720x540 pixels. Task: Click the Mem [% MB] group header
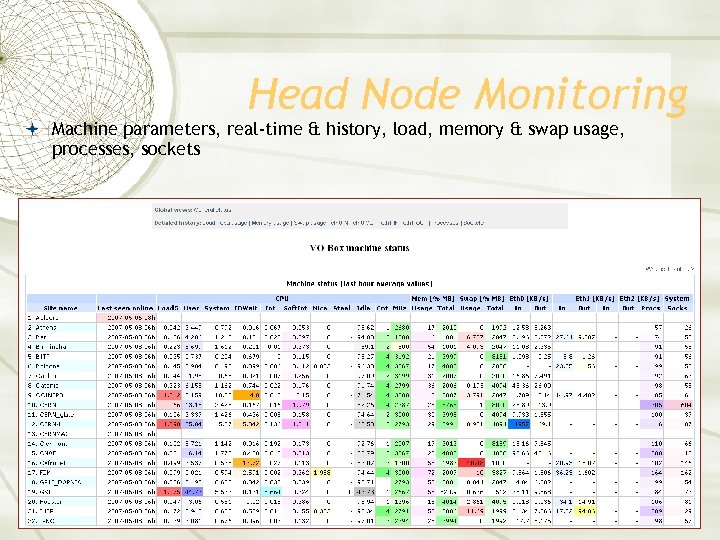pos(433,298)
